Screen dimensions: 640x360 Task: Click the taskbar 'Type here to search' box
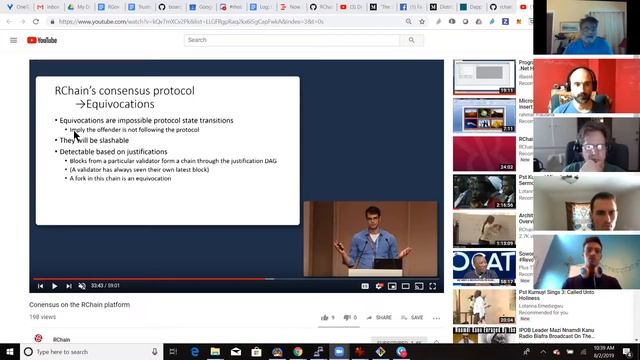coord(91,351)
